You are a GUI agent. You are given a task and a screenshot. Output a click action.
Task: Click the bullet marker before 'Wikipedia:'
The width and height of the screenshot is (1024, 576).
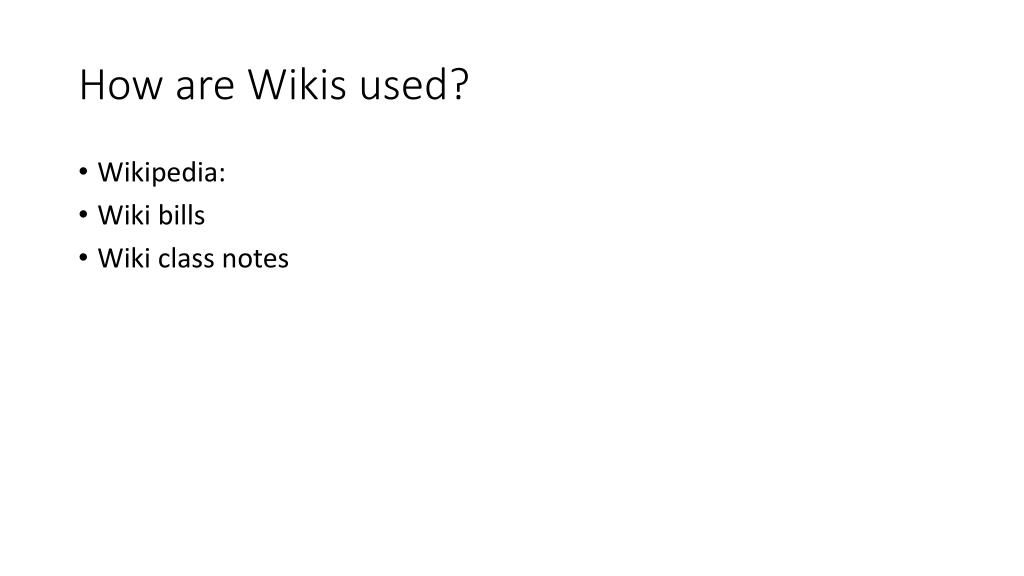point(83,172)
